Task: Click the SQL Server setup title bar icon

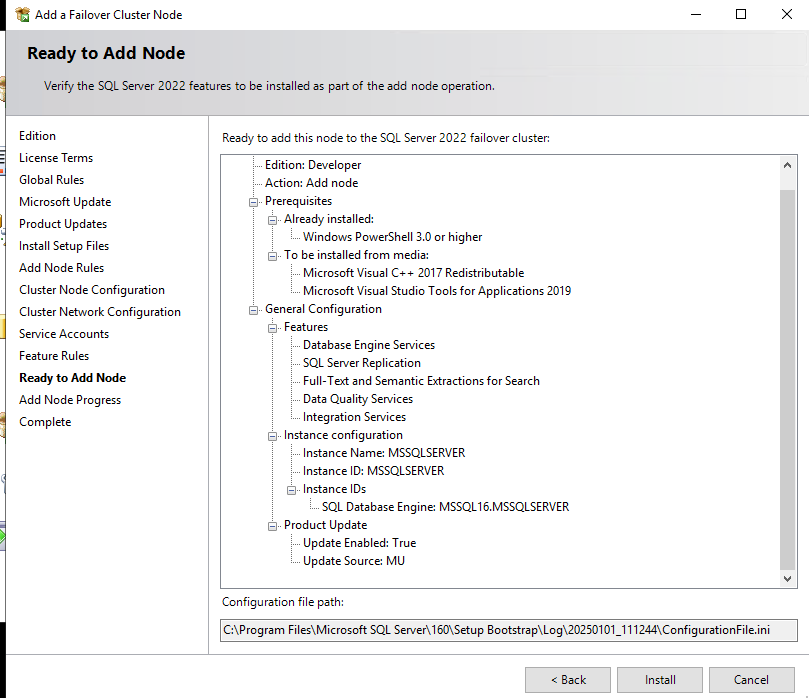Action: pos(23,14)
